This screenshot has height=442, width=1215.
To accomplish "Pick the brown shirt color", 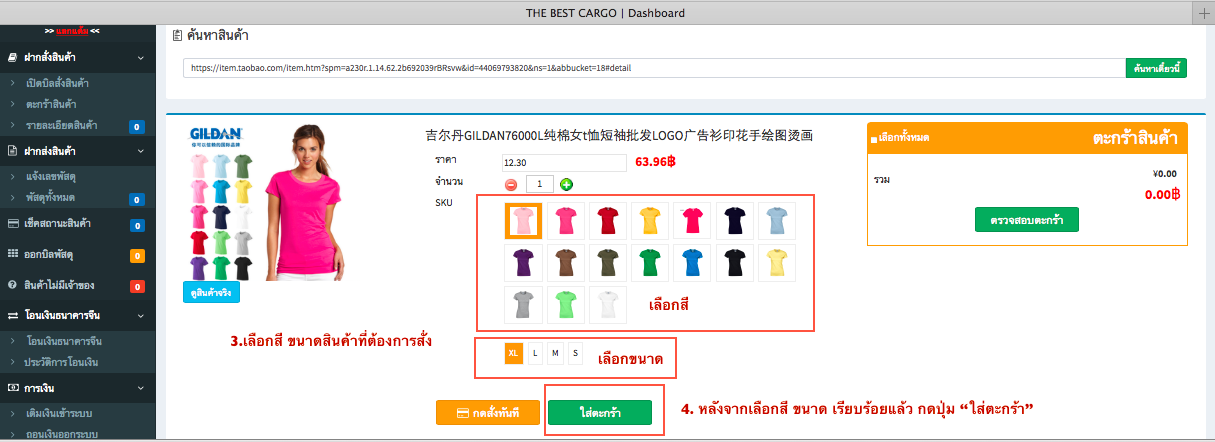I will pyautogui.click(x=565, y=263).
